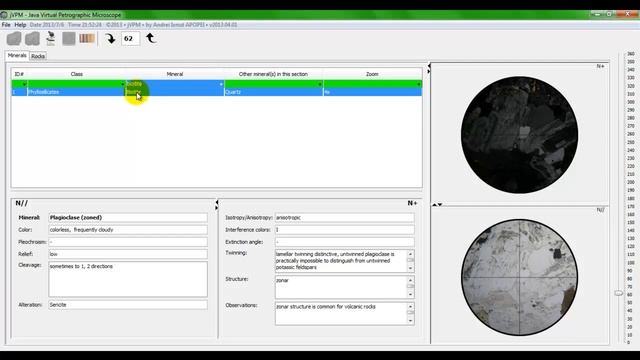Click the Alteration field showing Sericite
The height and width of the screenshot is (360, 640).
point(128,305)
